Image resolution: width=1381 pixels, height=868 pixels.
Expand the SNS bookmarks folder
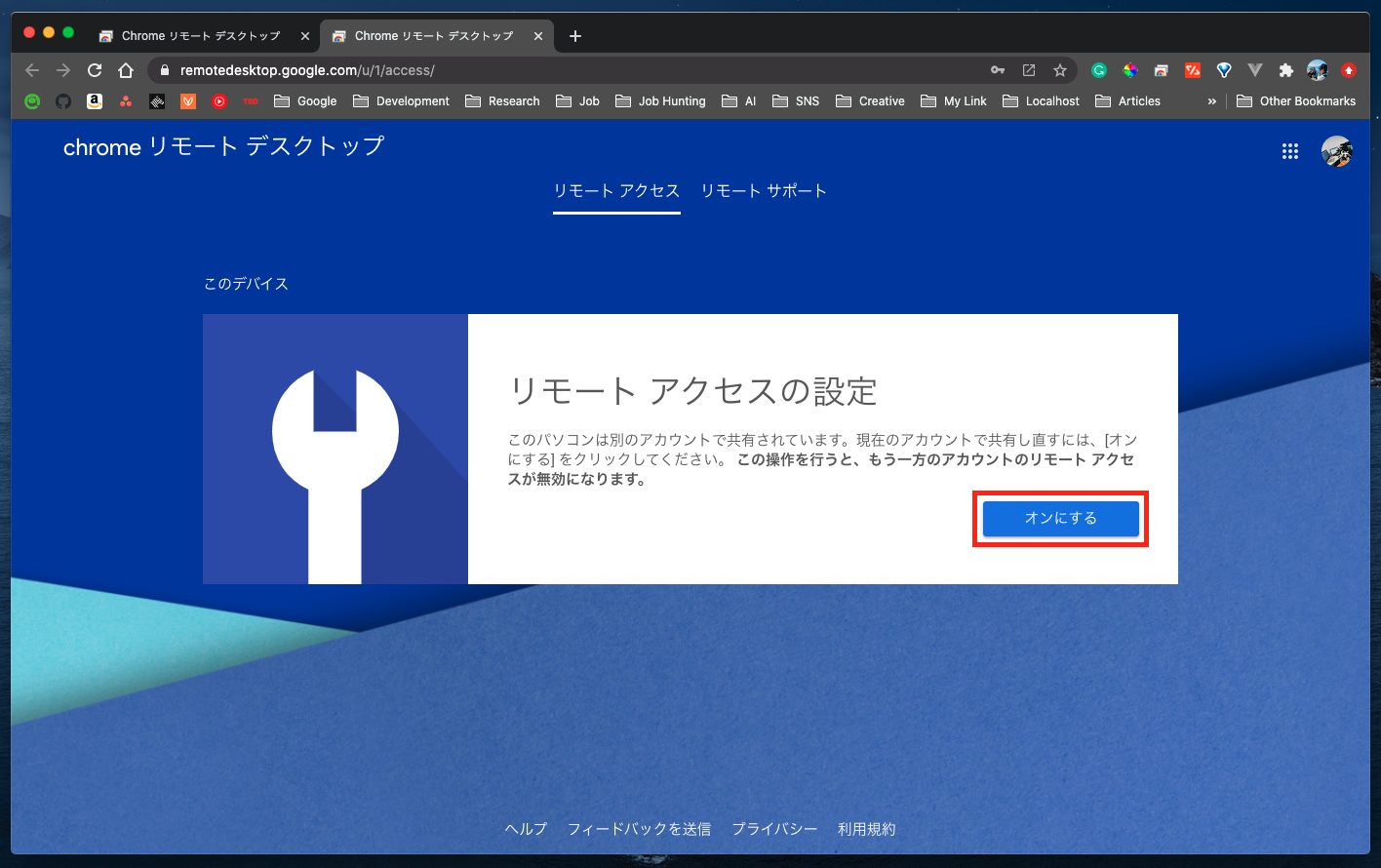pos(796,101)
